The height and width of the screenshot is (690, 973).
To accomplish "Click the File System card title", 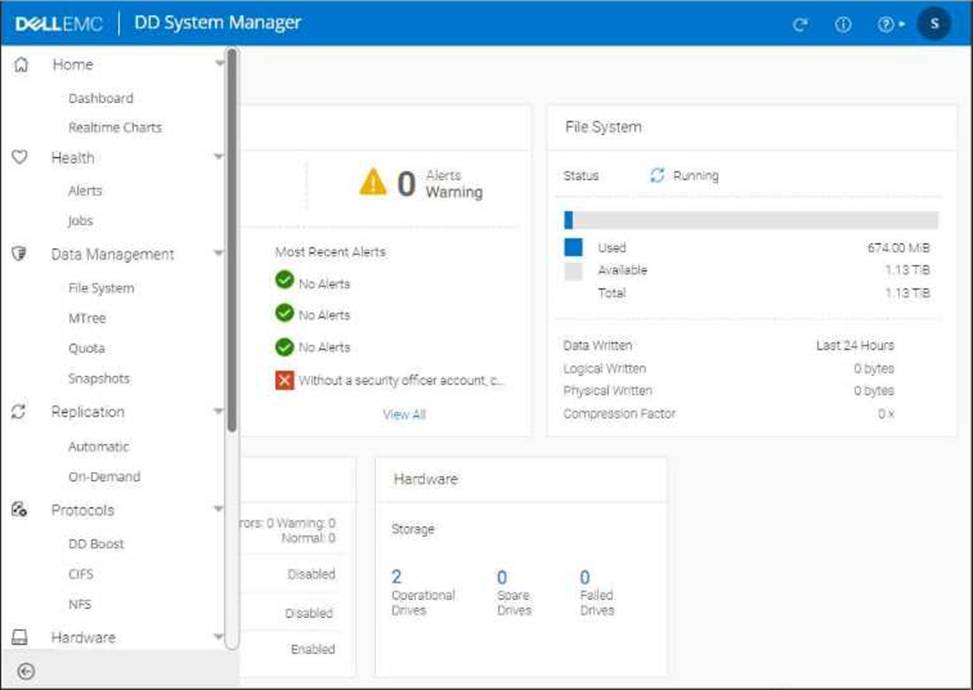I will pos(603,127).
